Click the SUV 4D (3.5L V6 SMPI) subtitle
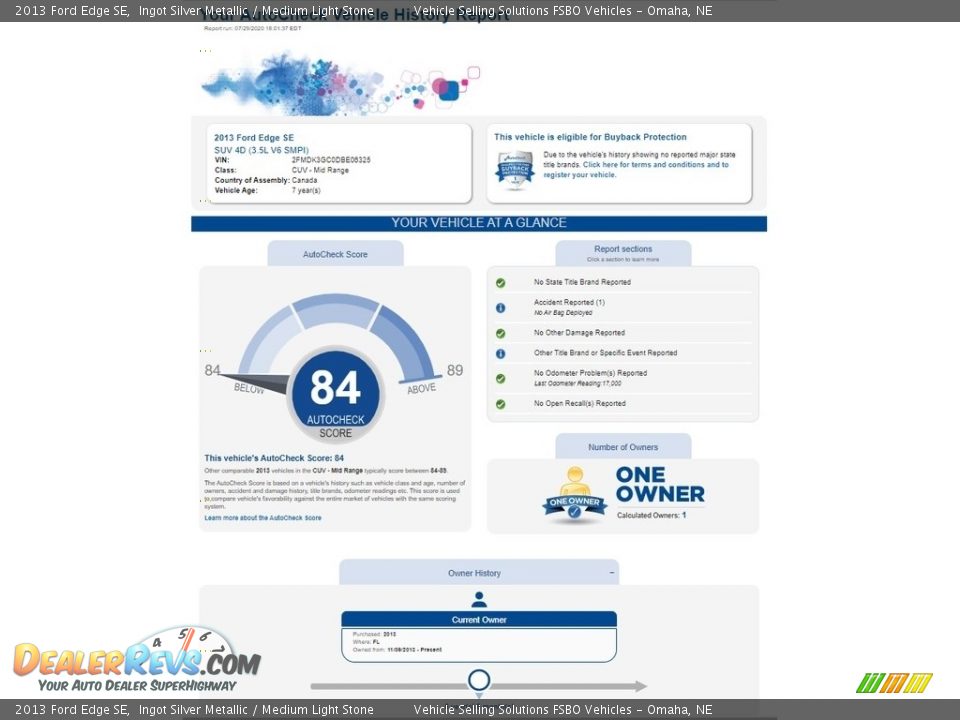 [x=261, y=150]
